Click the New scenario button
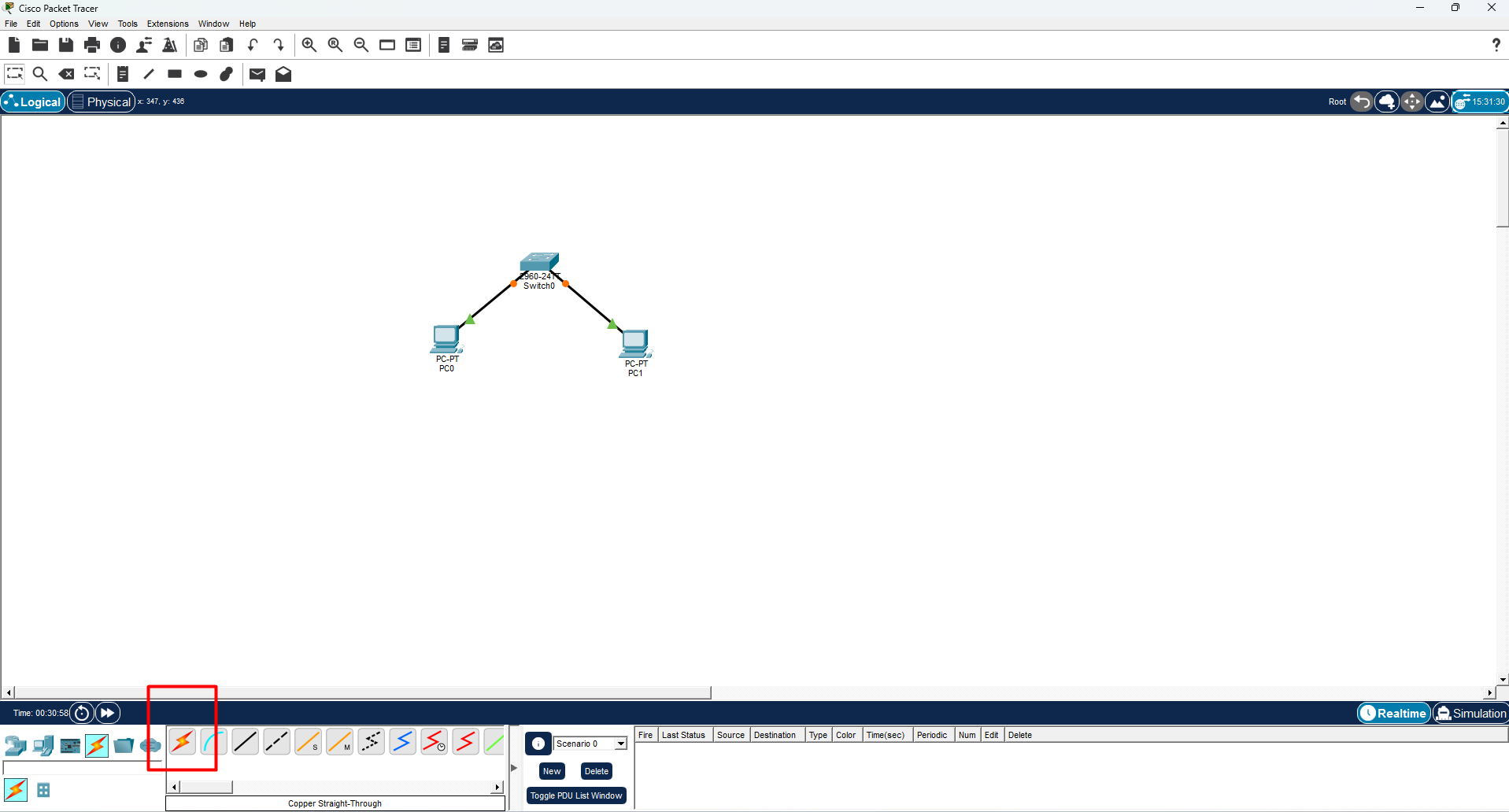Screen dimensions: 1509x812 click(552, 771)
